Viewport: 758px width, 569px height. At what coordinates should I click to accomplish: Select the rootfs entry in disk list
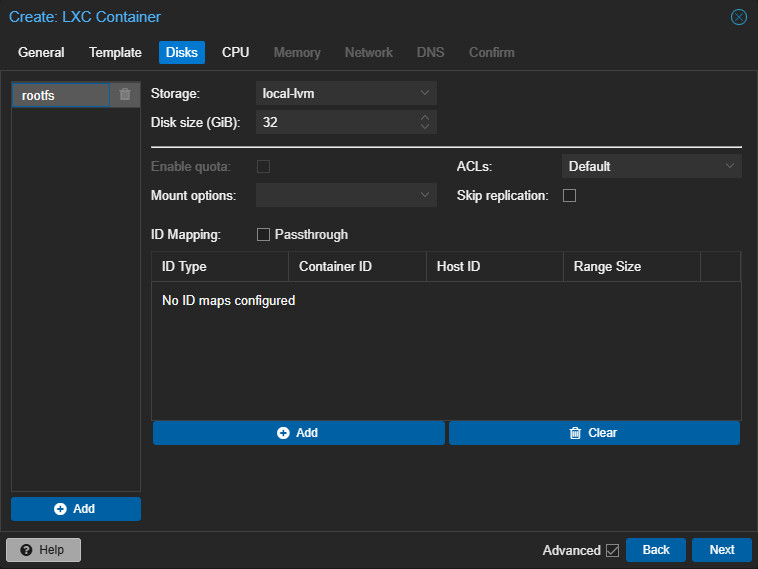61,95
